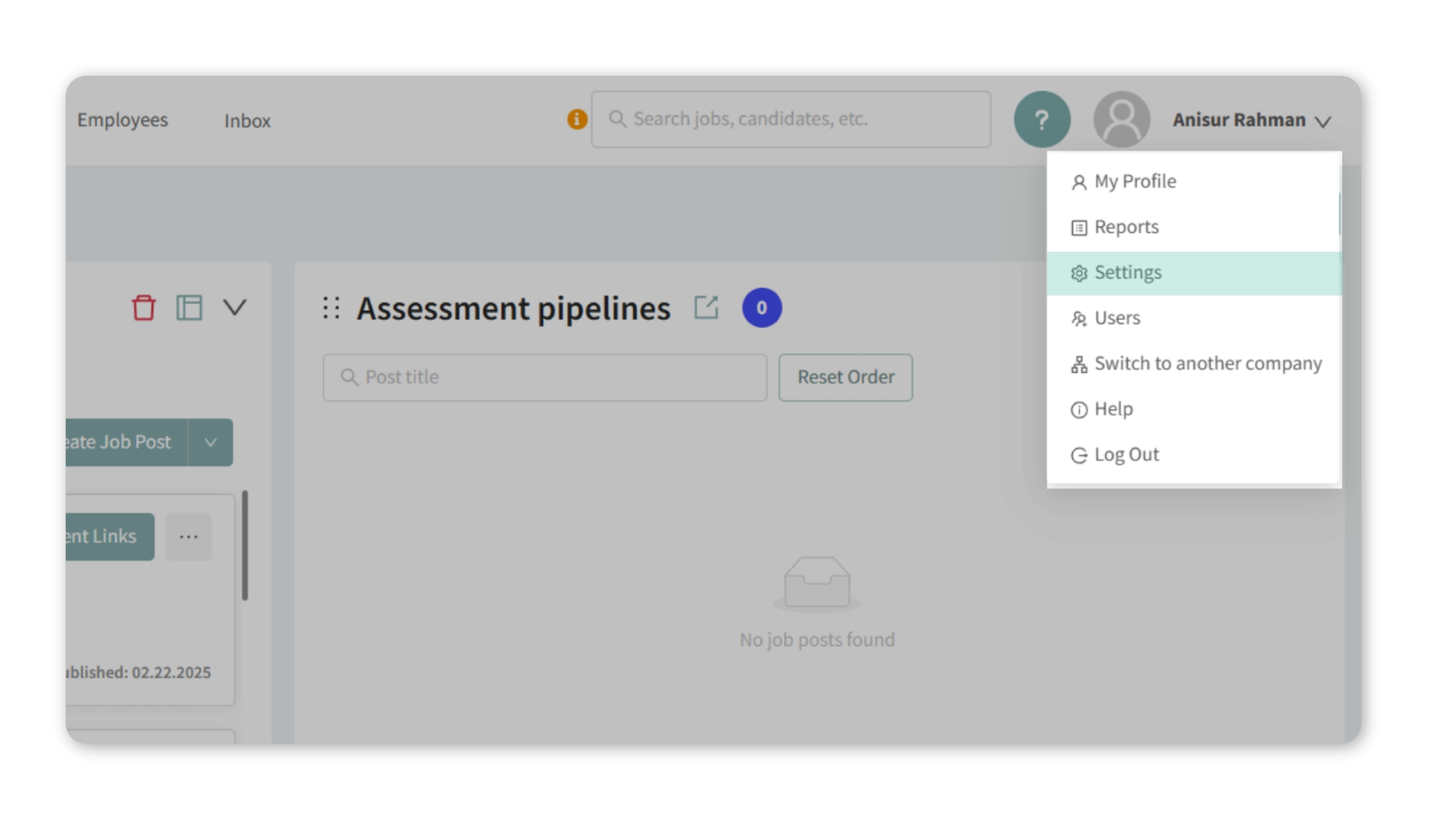The image size is (1456, 819).
Task: Click the orange info icon beside search
Action: pos(577,119)
